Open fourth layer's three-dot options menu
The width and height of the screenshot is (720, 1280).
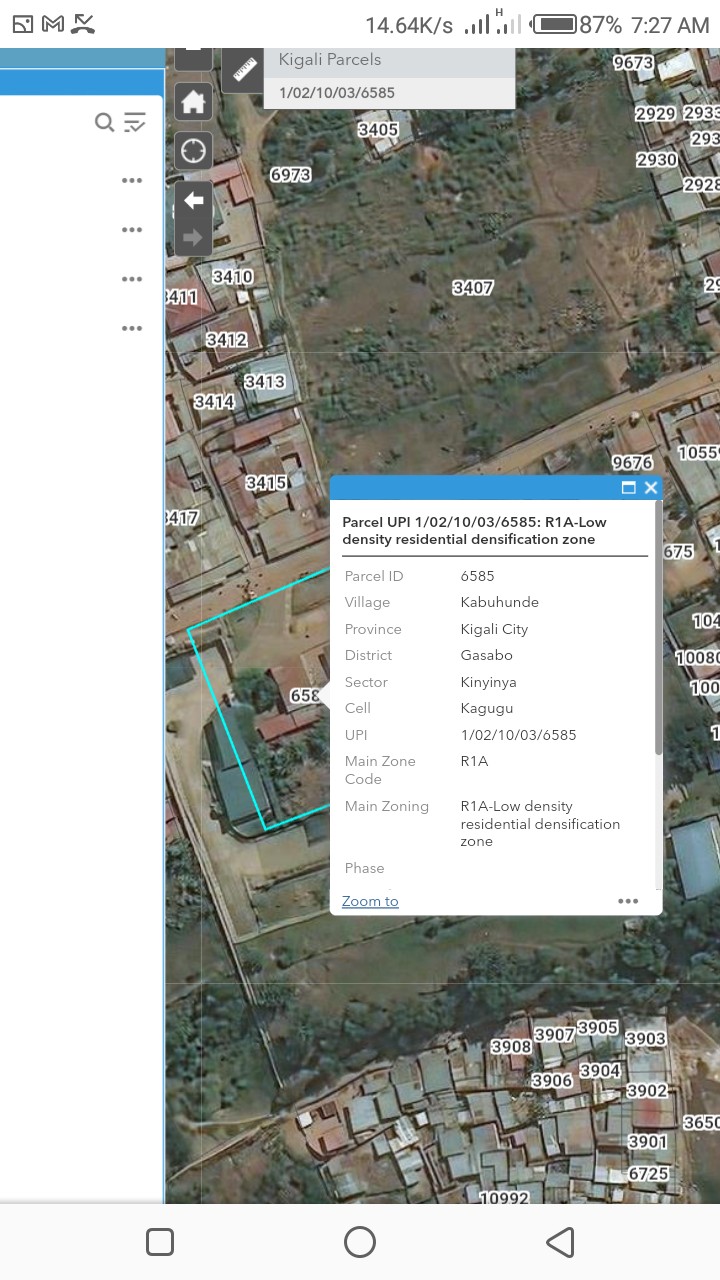(132, 328)
